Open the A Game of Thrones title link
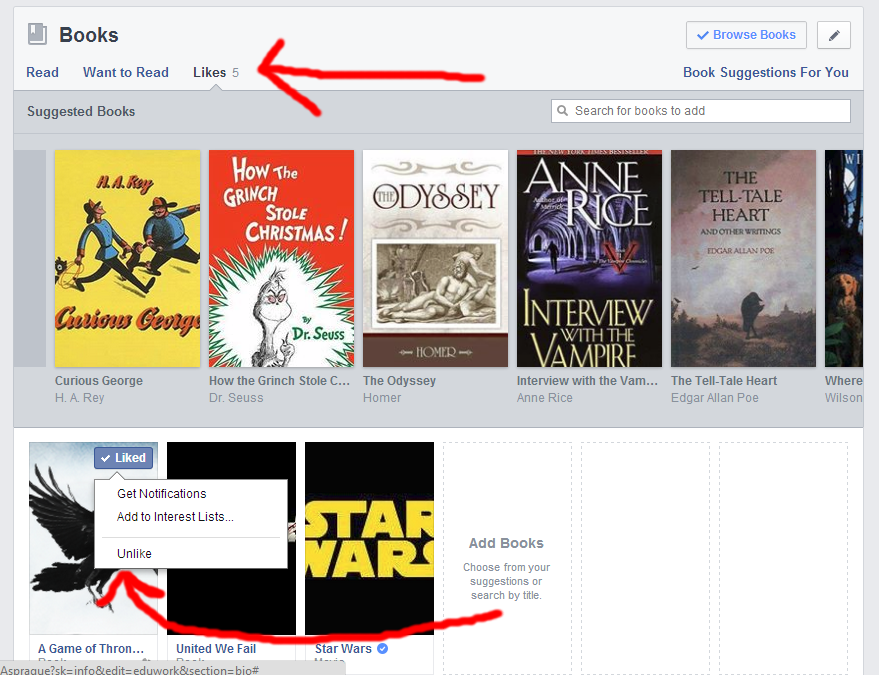Image resolution: width=879 pixels, height=675 pixels. (x=91, y=649)
